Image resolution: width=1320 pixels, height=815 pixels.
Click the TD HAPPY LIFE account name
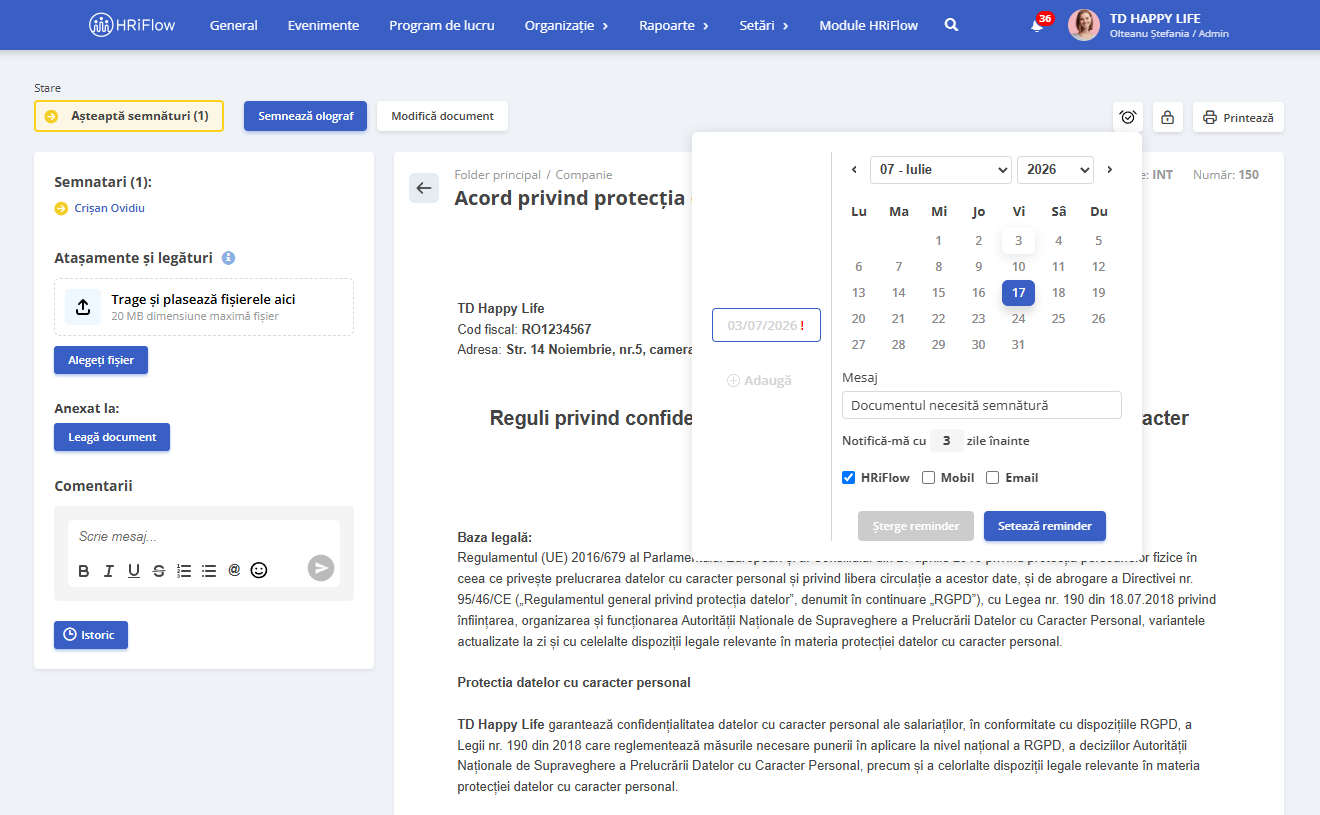1155,18
